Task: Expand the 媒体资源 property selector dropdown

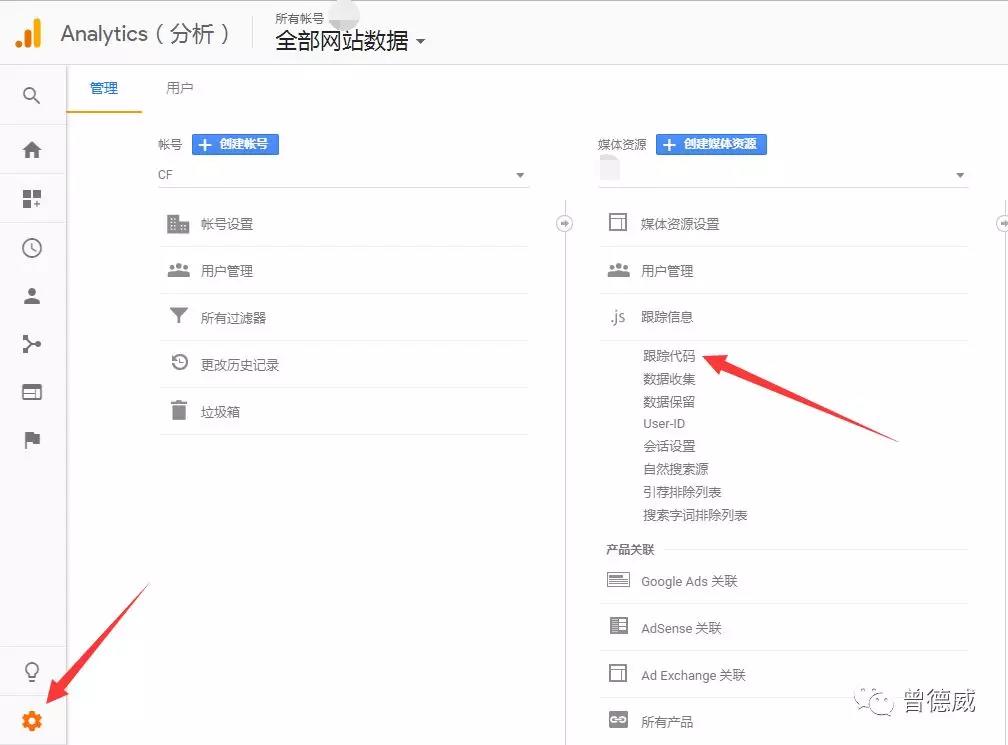Action: 960,174
